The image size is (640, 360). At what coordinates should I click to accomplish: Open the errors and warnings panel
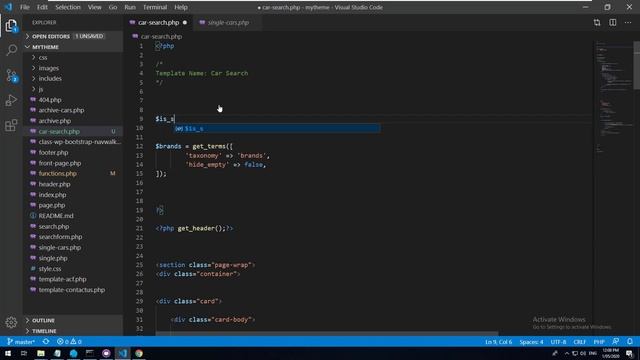pos(69,342)
